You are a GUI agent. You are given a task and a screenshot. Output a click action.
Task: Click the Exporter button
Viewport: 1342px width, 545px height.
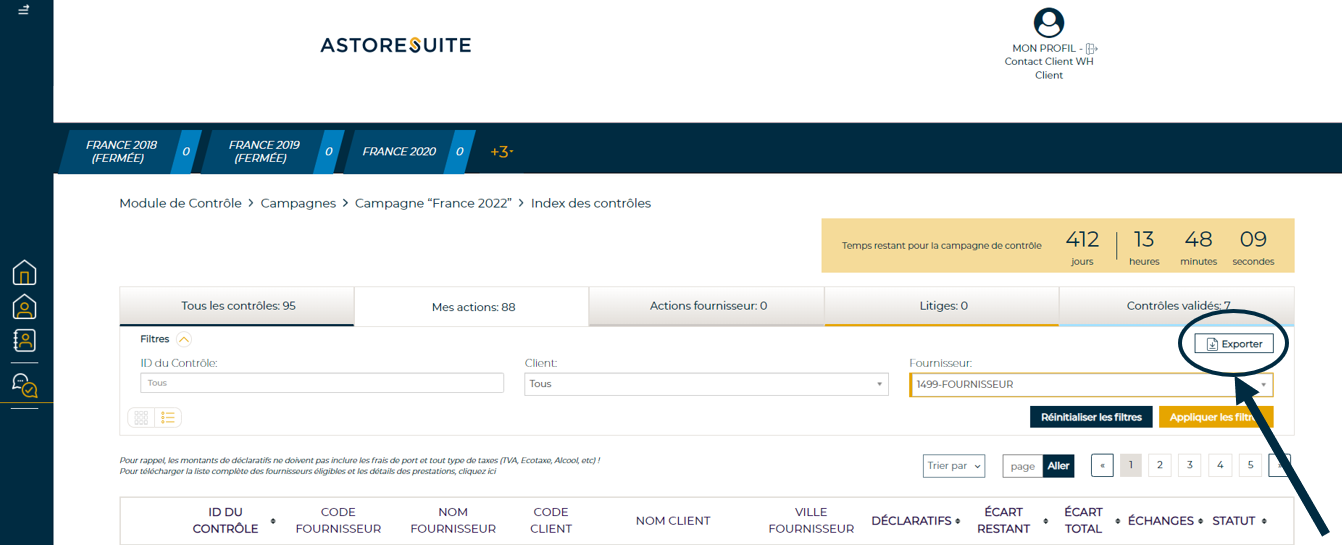[1234, 344]
